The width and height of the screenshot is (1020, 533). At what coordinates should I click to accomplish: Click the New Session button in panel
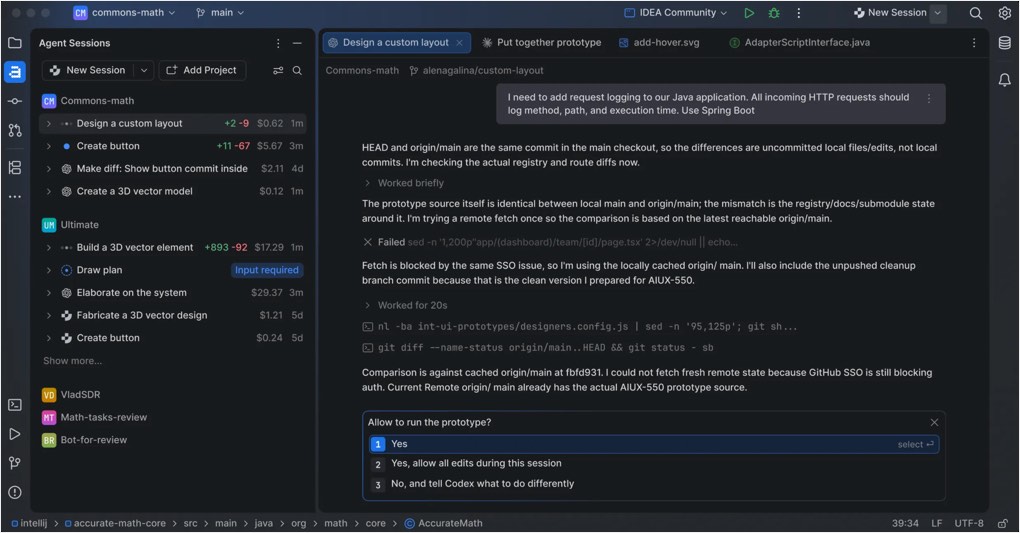(88, 70)
